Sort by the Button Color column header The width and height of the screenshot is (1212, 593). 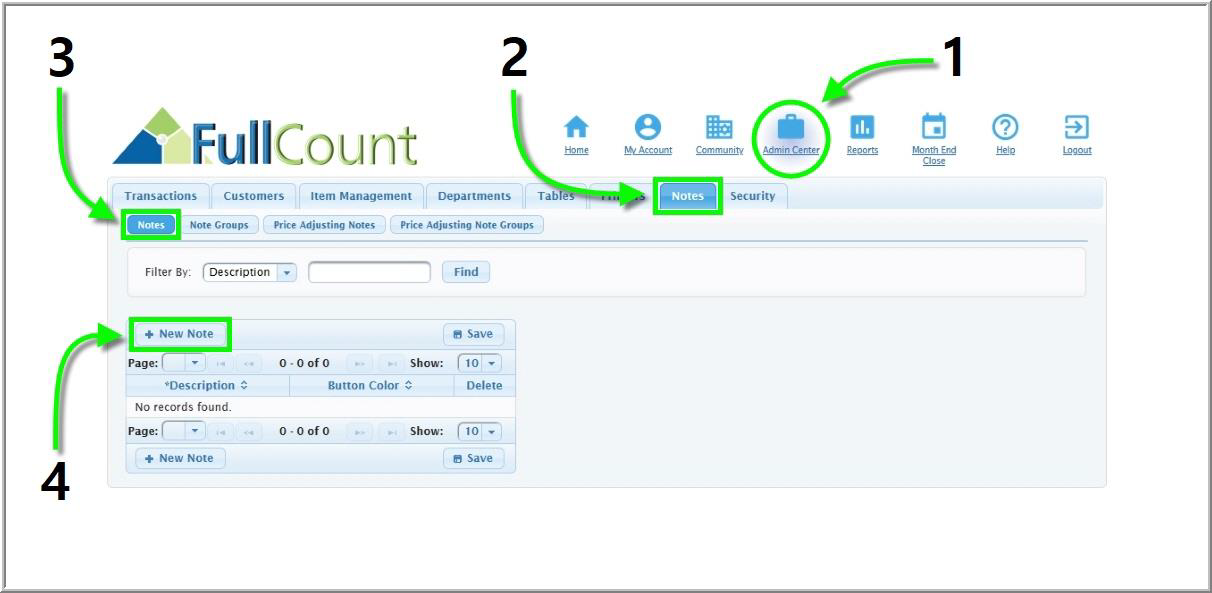370,385
